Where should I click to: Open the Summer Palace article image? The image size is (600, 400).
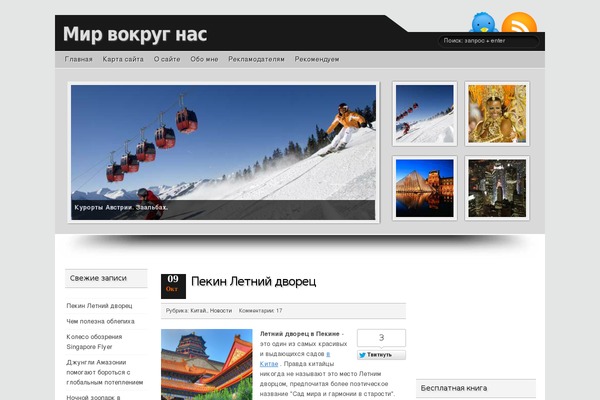(207, 364)
